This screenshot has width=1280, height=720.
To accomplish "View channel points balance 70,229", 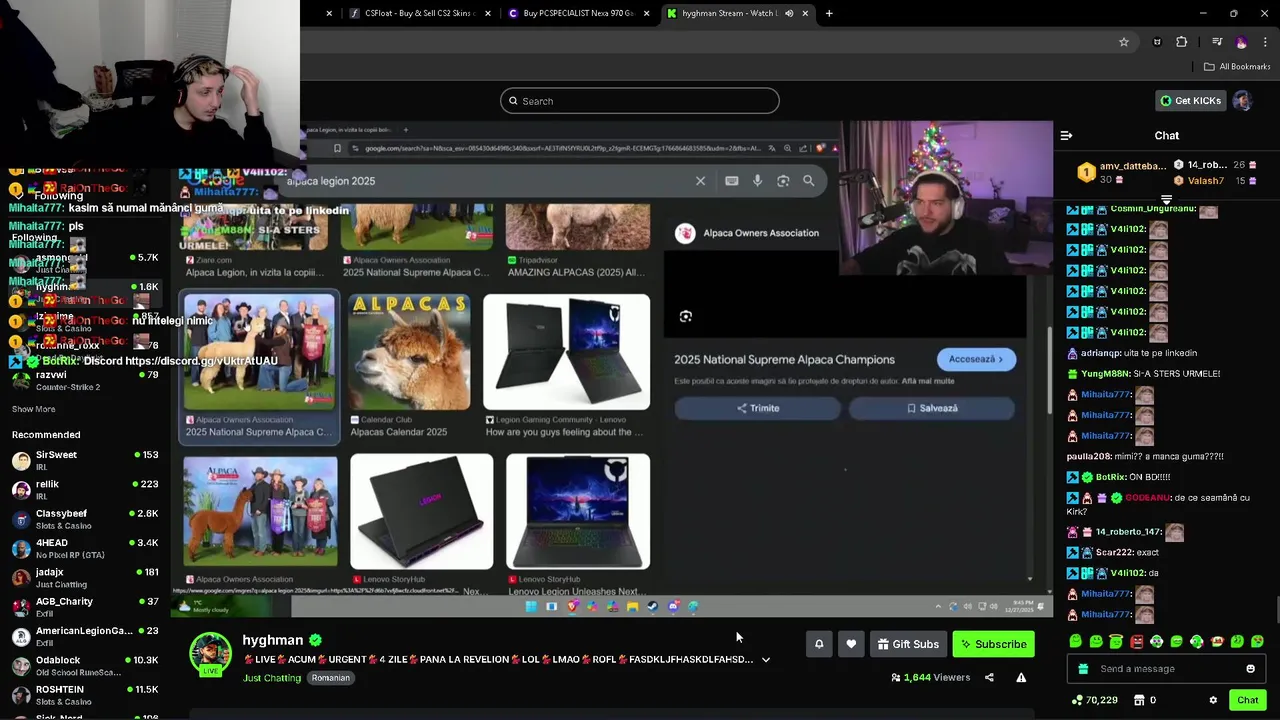I will (1094, 700).
